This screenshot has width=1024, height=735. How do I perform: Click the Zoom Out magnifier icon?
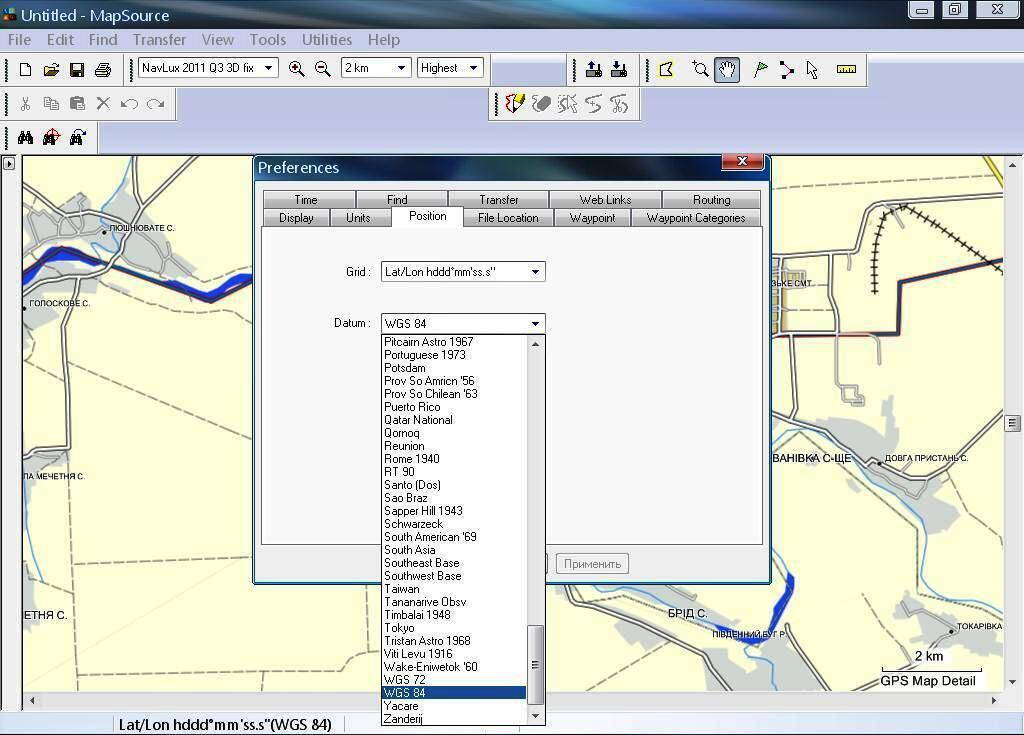tap(322, 68)
